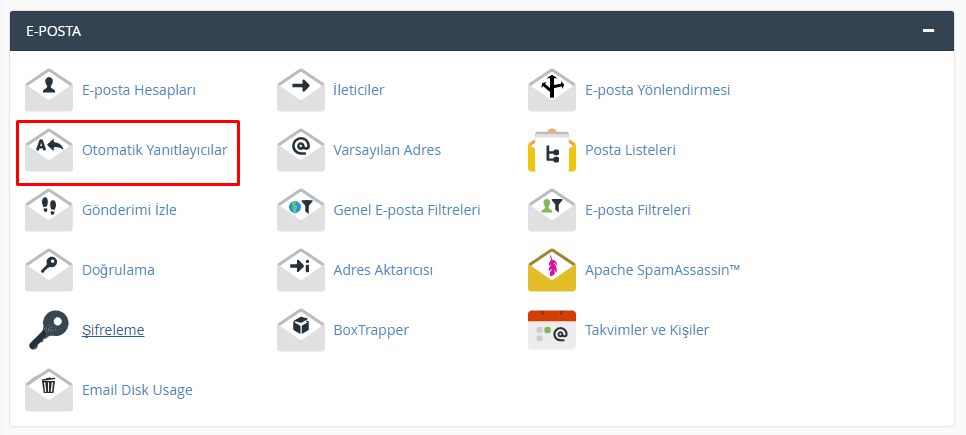966x435 pixels.
Task: Open the Genel E-posta Filtreleri link
Action: point(407,210)
